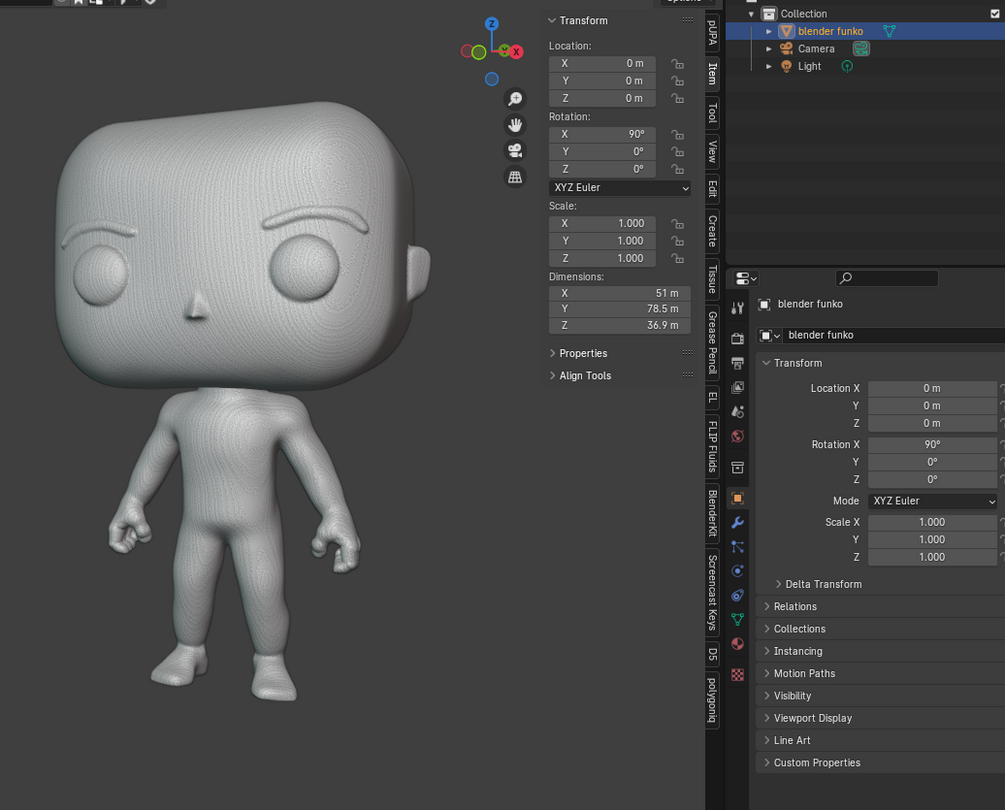Open the Mode XYZ Euler dropdown in Properties editor

point(933,501)
